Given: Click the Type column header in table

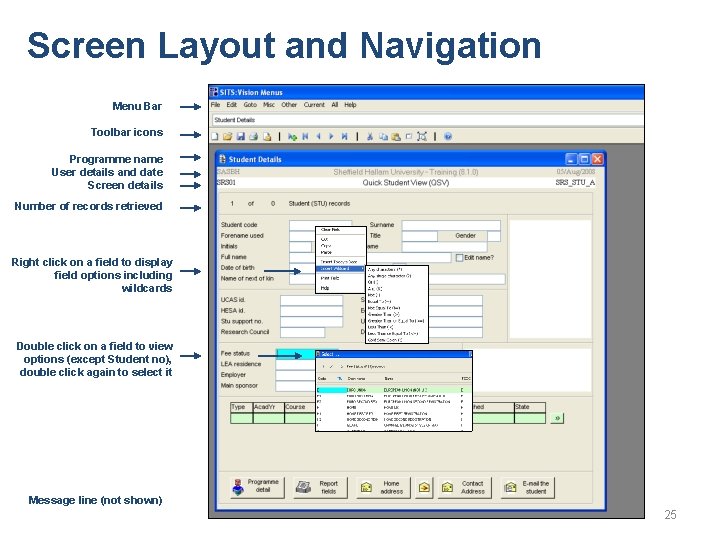Looking at the screenshot, I should coord(242,407).
